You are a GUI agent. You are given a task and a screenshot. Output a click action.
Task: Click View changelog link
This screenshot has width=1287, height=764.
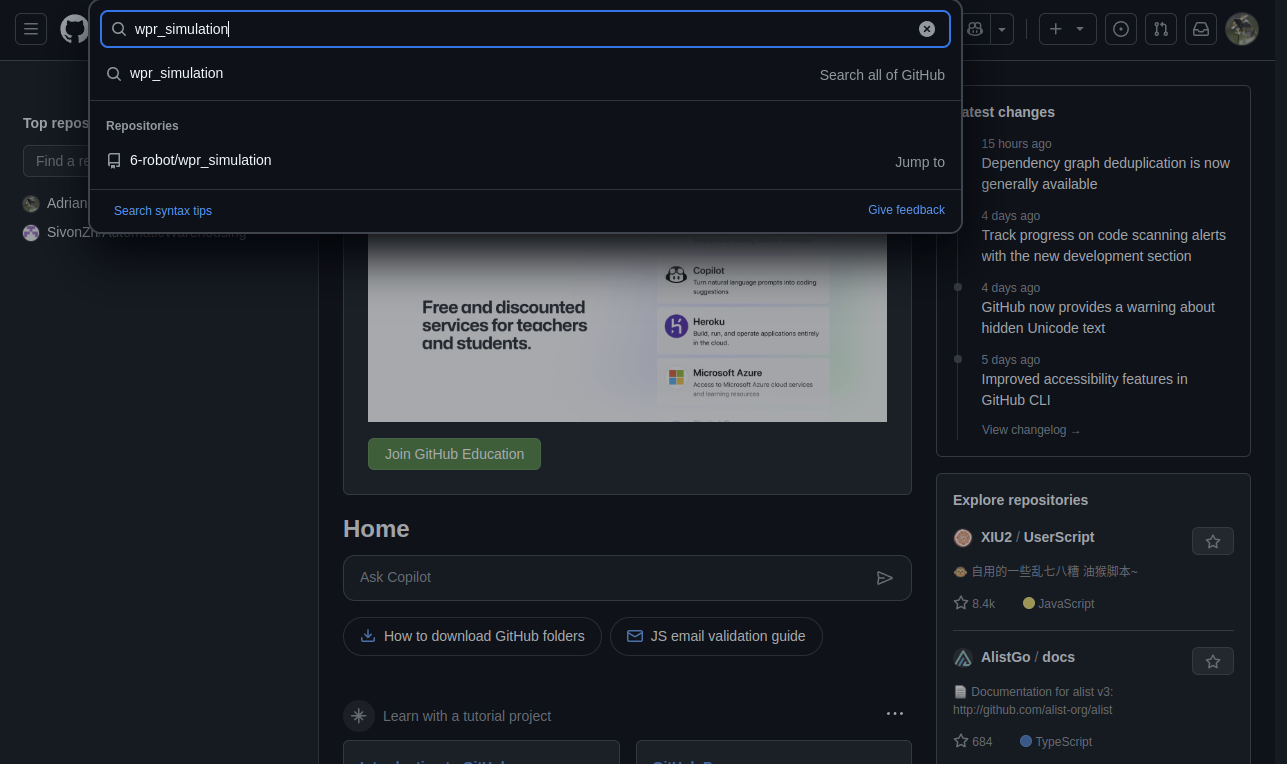pos(1031,430)
